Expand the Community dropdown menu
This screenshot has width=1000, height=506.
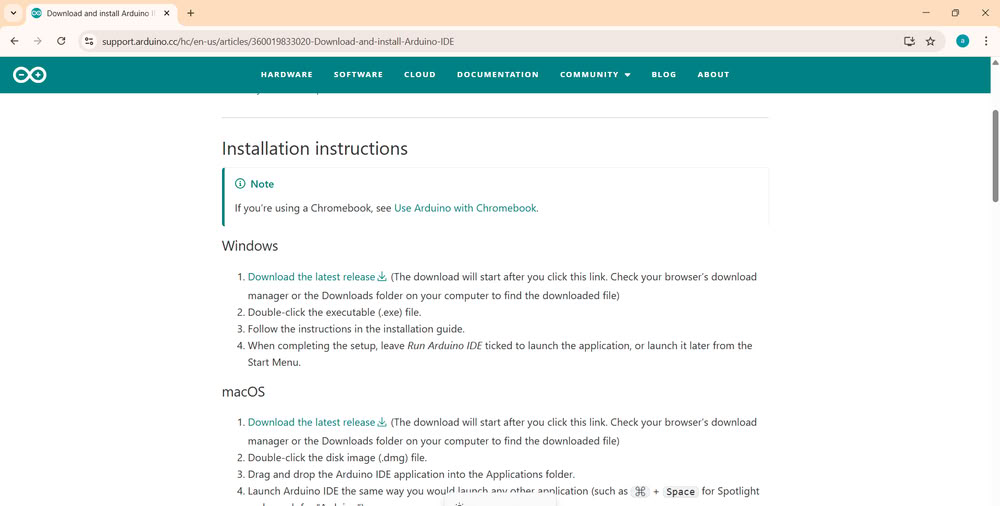point(595,75)
